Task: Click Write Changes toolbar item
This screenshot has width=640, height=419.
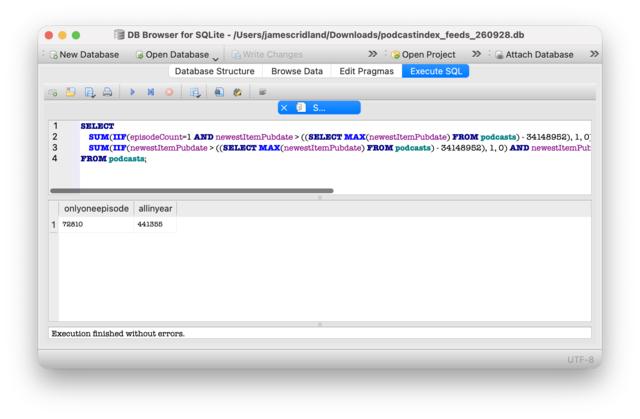Action: click(x=267, y=55)
